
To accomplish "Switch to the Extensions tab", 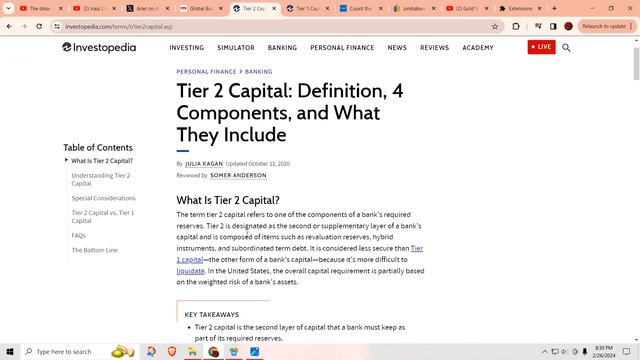I will click(520, 9).
